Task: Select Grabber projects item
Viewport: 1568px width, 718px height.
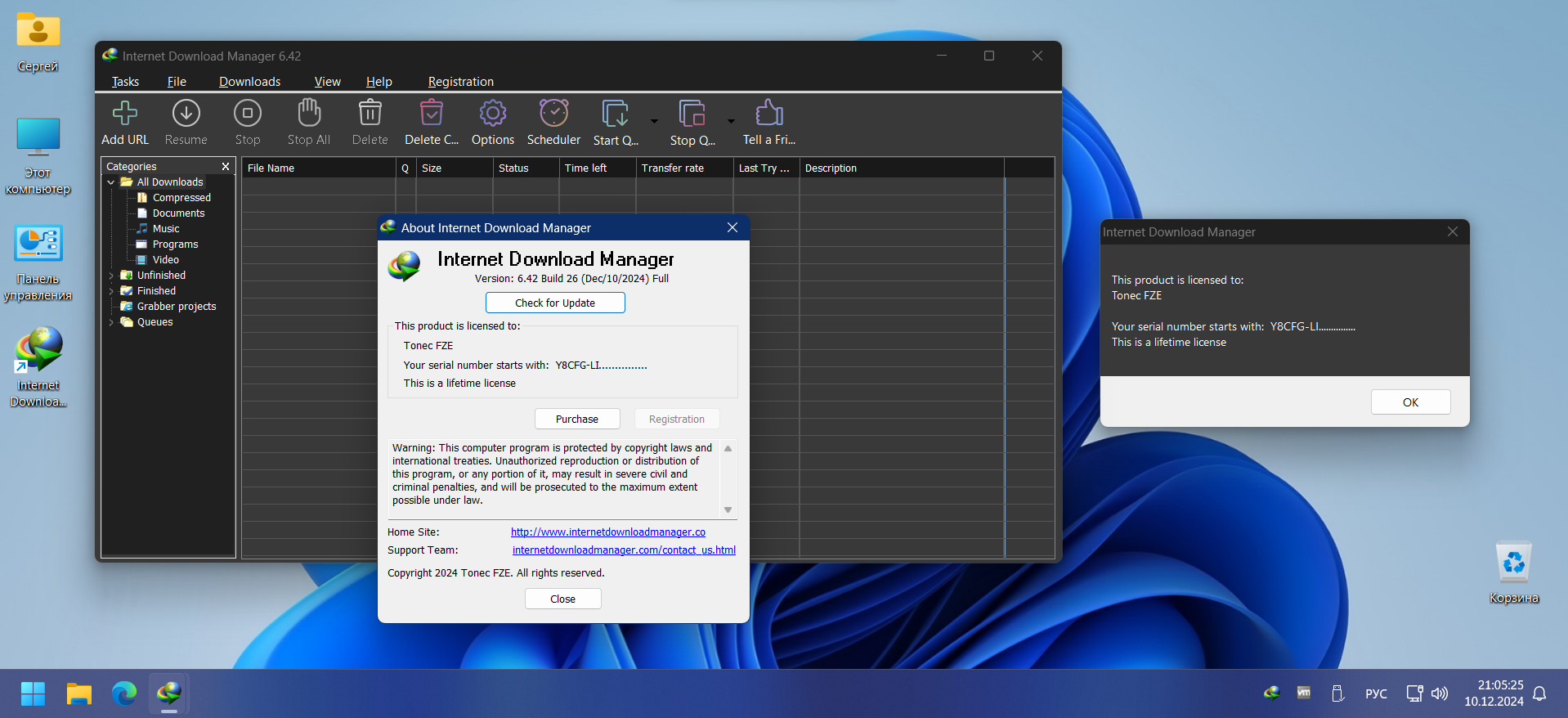Action: (x=176, y=307)
